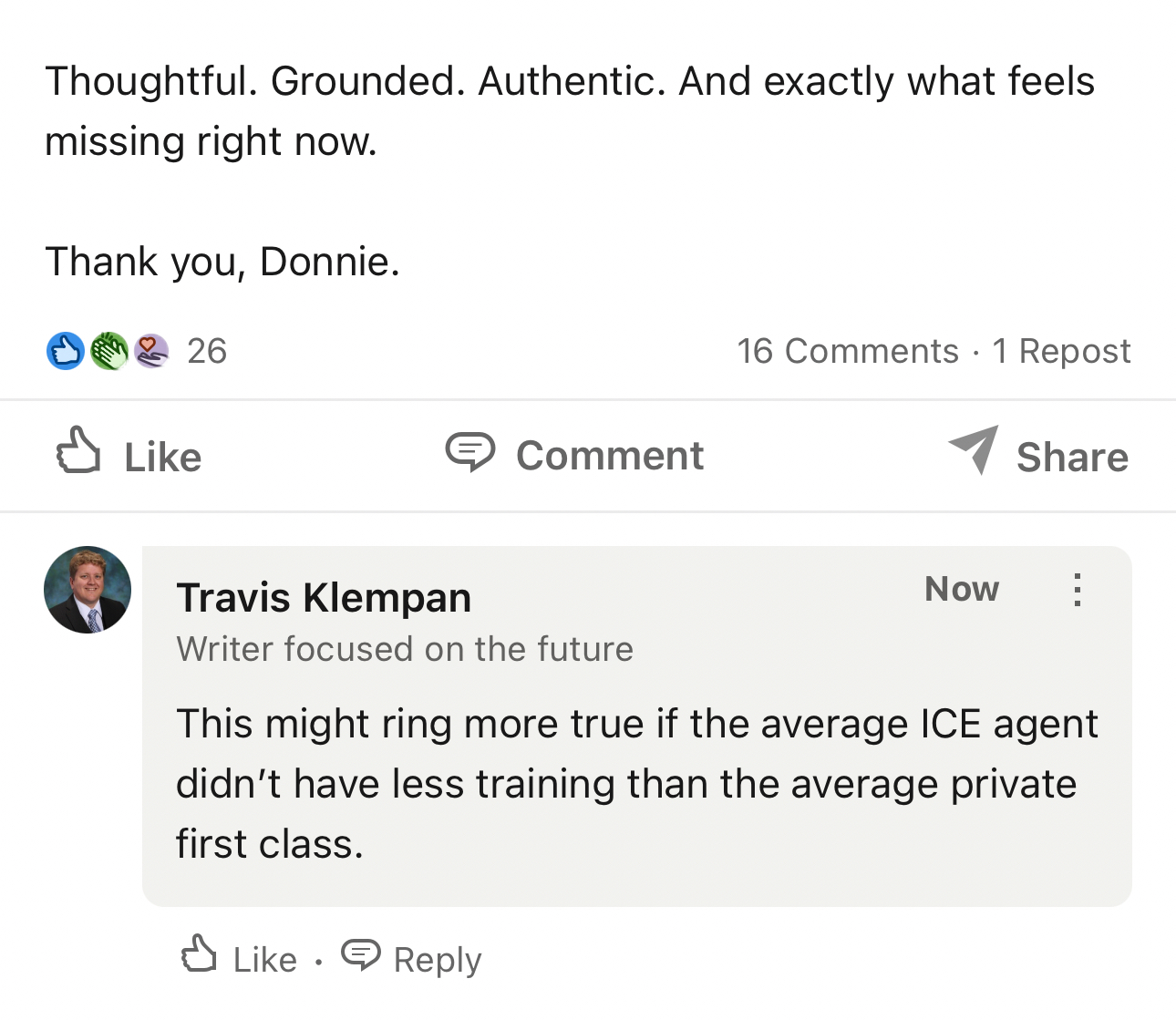Tap the Share paper plane icon
Viewport: 1176px width, 1020px height.
pos(974,450)
